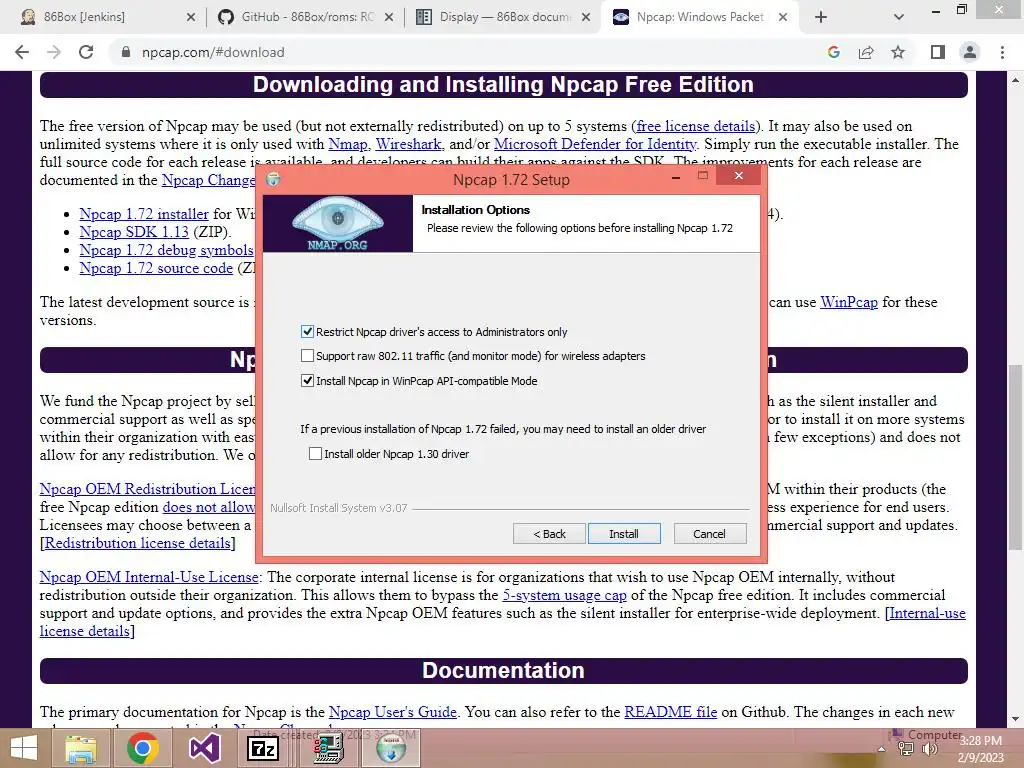Toggle WinPcap API-compatible Mode checkbox
The image size is (1024, 768).
pos(307,381)
